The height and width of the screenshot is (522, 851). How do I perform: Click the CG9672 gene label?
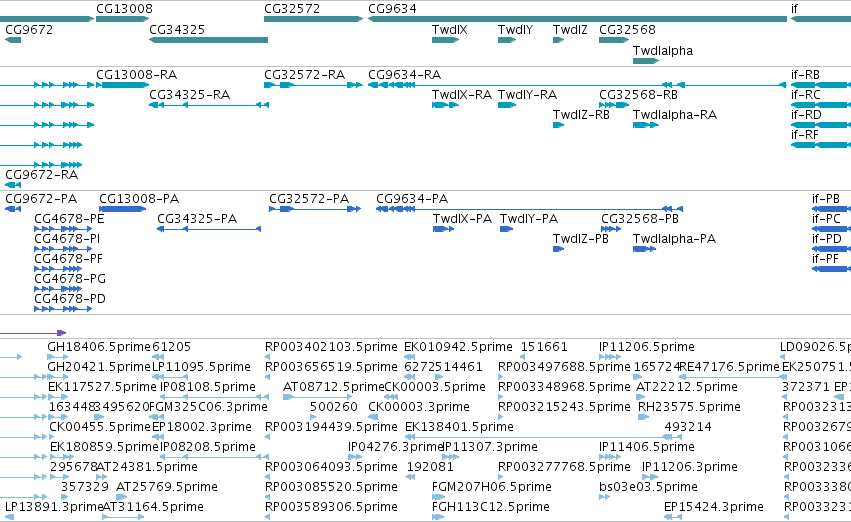(x=29, y=29)
